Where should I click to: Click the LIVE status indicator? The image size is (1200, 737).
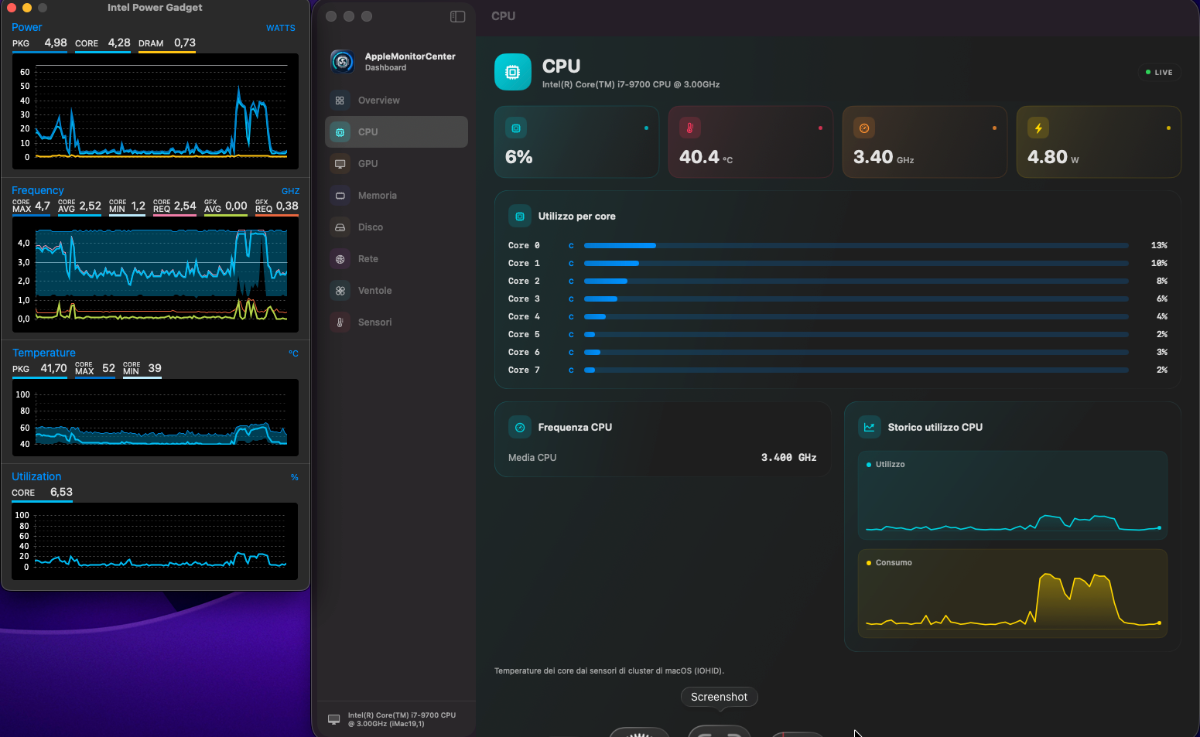click(1160, 72)
